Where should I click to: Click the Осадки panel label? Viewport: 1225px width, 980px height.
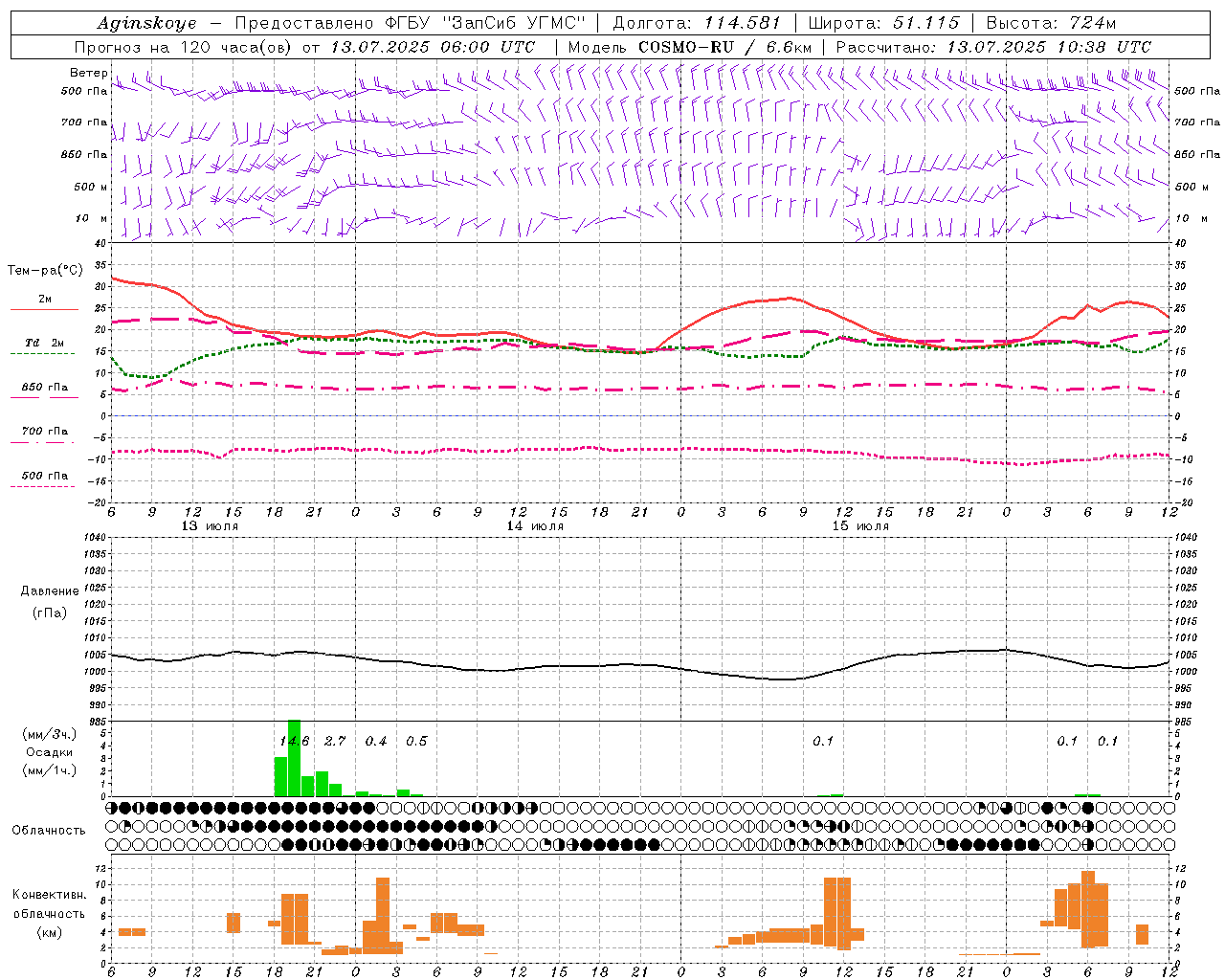click(x=49, y=752)
